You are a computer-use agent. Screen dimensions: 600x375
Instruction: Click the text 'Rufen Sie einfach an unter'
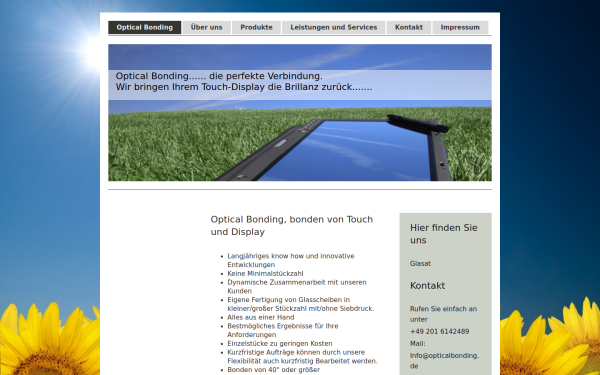[x=443, y=314]
